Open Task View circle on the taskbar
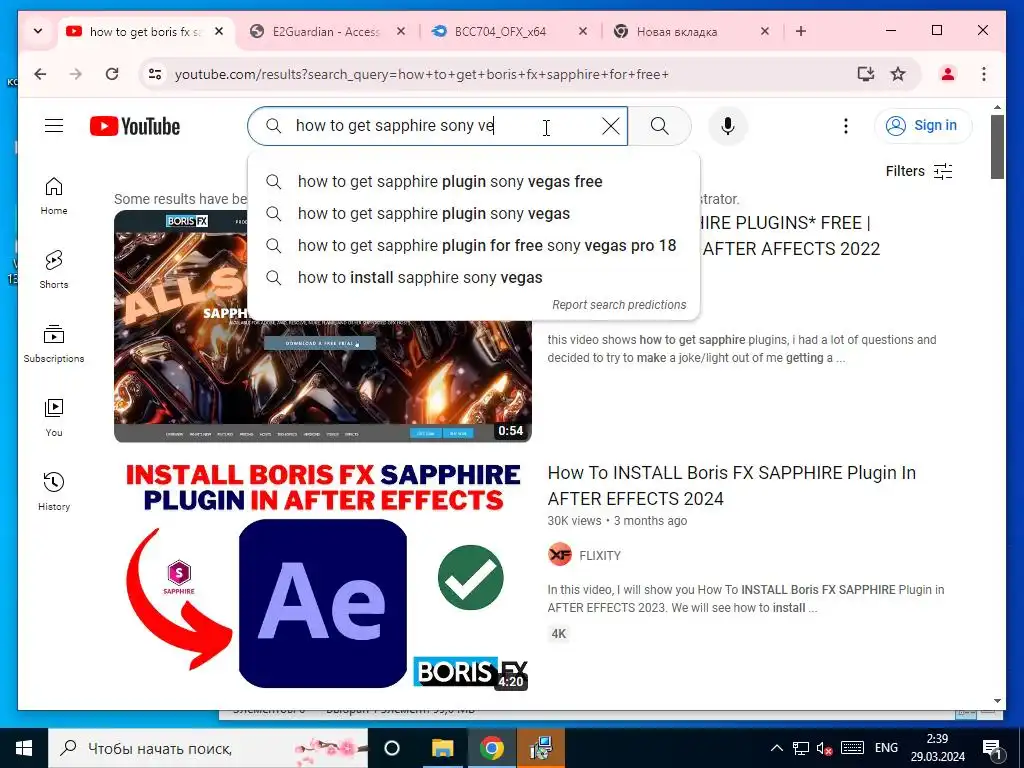The height and width of the screenshot is (768, 1024). [x=392, y=748]
